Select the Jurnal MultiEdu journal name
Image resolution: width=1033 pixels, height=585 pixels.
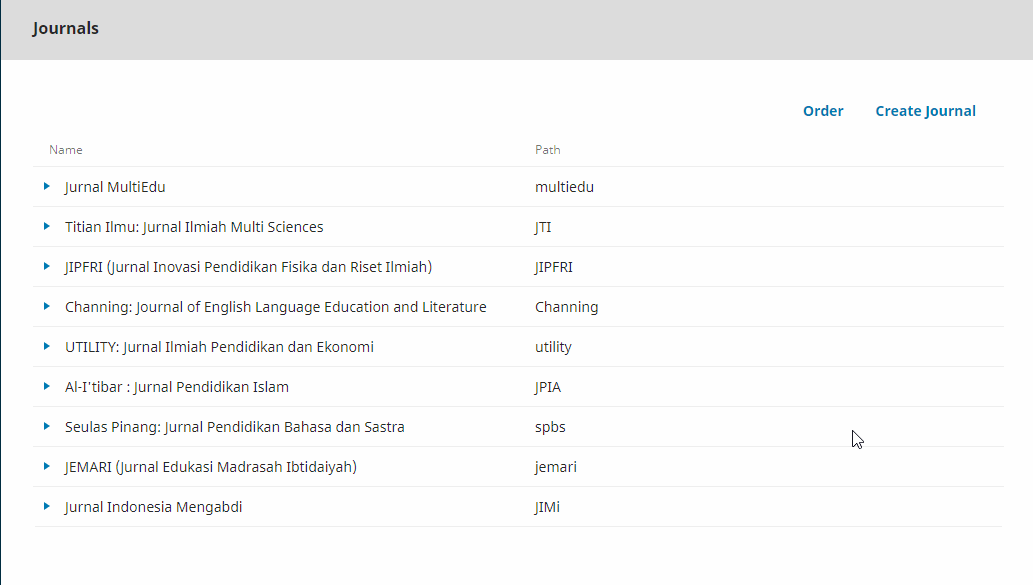[115, 187]
